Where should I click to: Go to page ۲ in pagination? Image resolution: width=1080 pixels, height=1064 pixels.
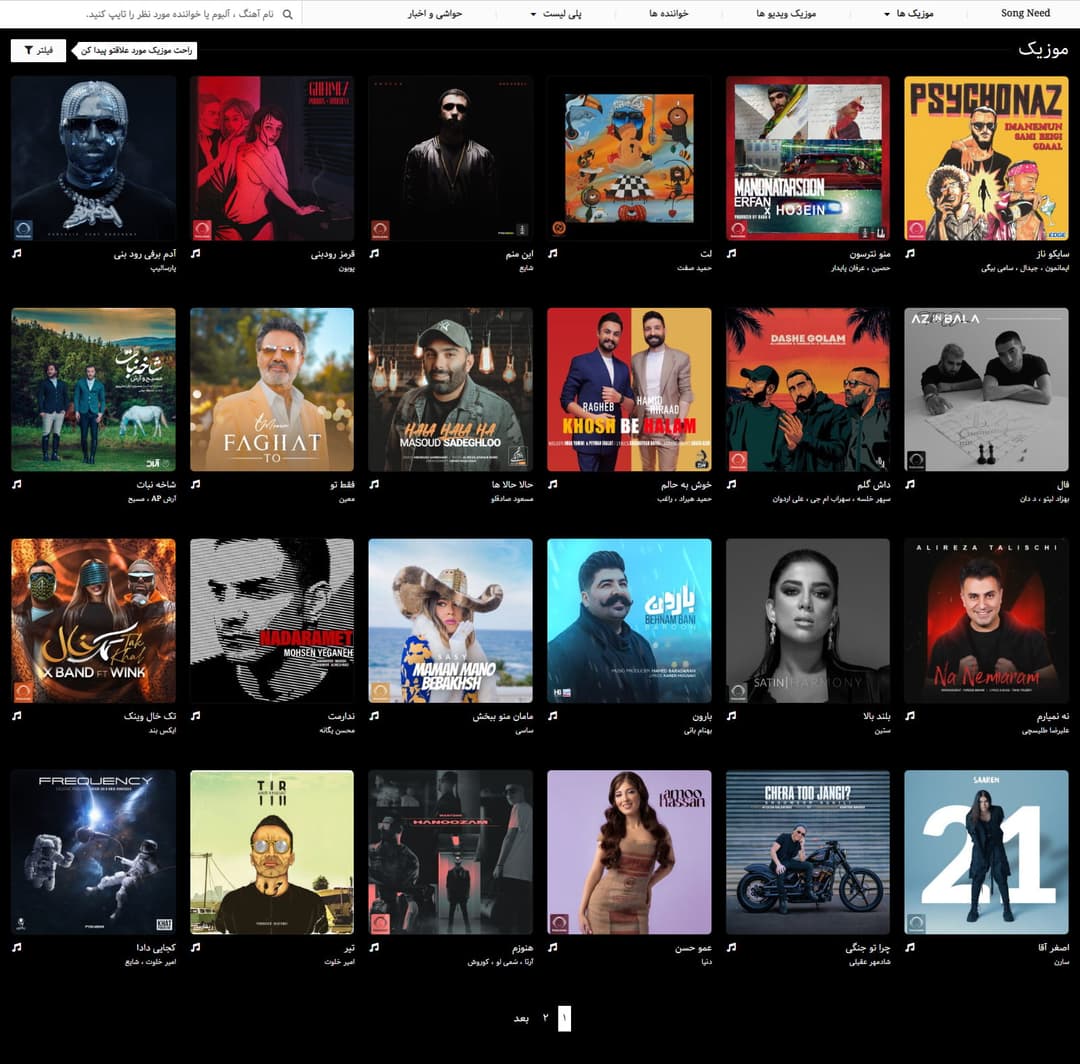point(545,1018)
